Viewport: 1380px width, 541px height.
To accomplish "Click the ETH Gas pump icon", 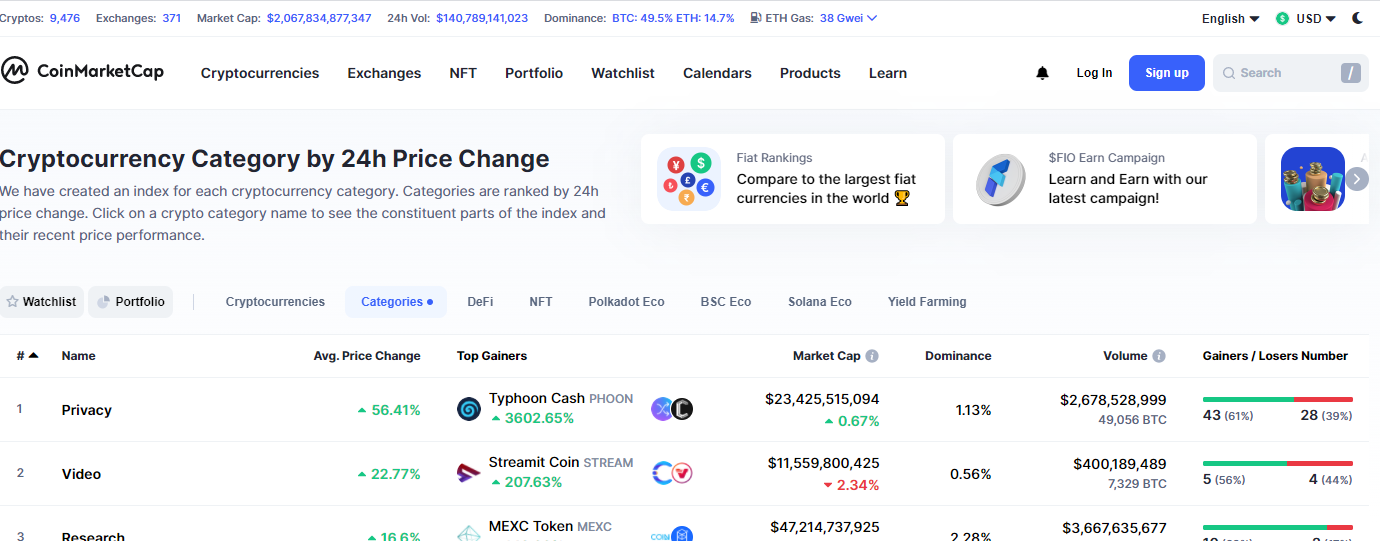I will click(x=756, y=18).
